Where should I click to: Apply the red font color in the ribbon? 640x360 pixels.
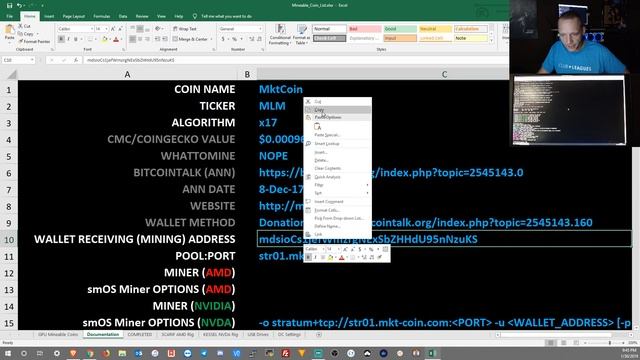point(116,39)
